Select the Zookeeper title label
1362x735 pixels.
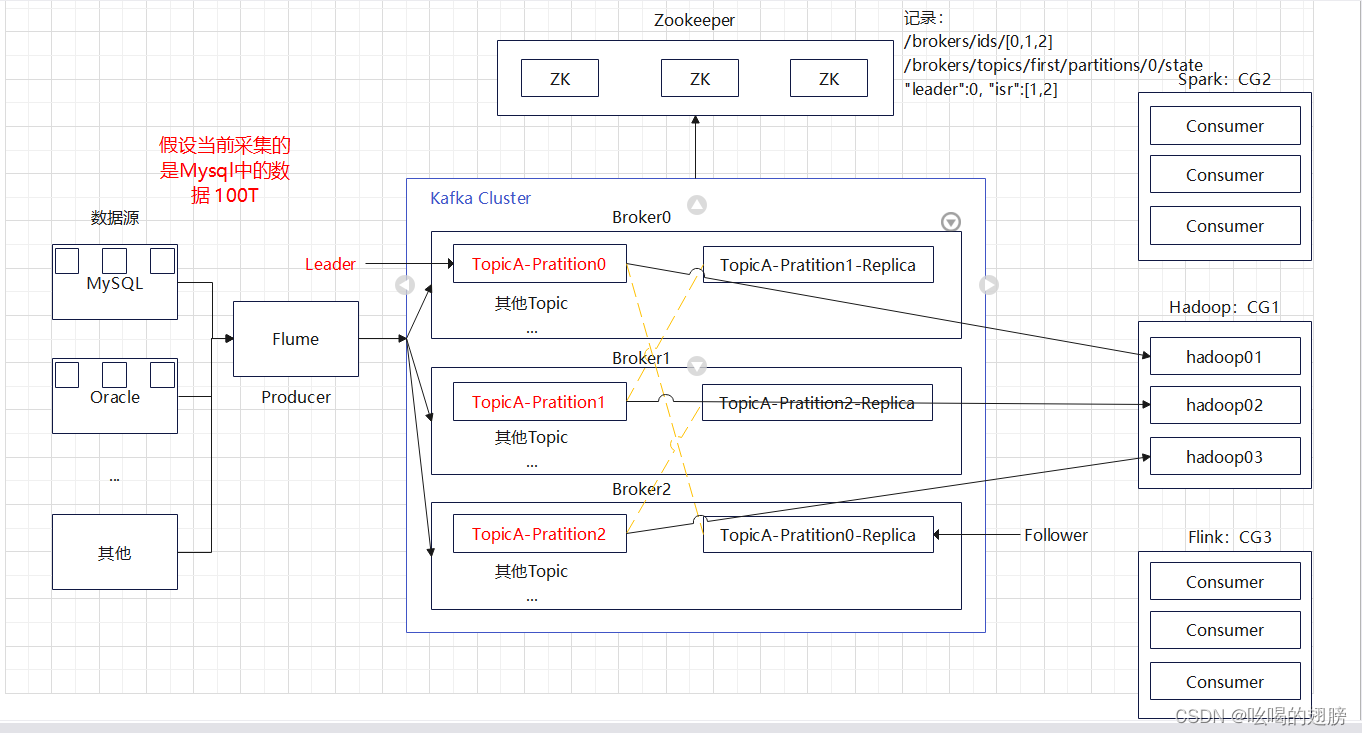pos(695,20)
